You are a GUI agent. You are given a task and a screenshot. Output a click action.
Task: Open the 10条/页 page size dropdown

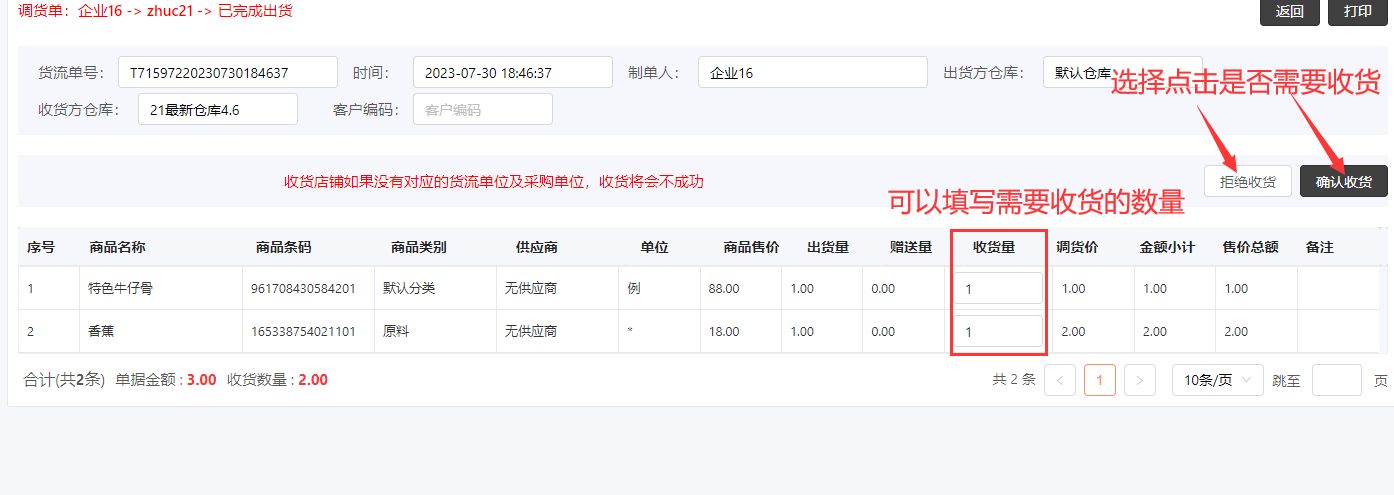tap(1217, 380)
